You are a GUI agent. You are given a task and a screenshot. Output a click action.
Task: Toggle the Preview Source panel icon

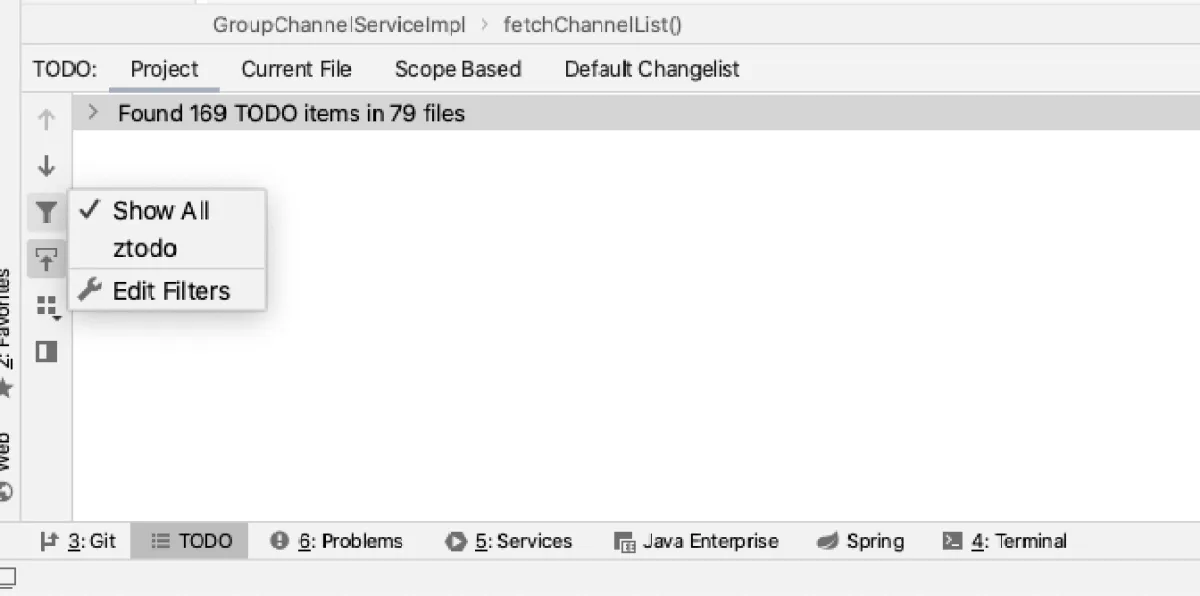[46, 351]
